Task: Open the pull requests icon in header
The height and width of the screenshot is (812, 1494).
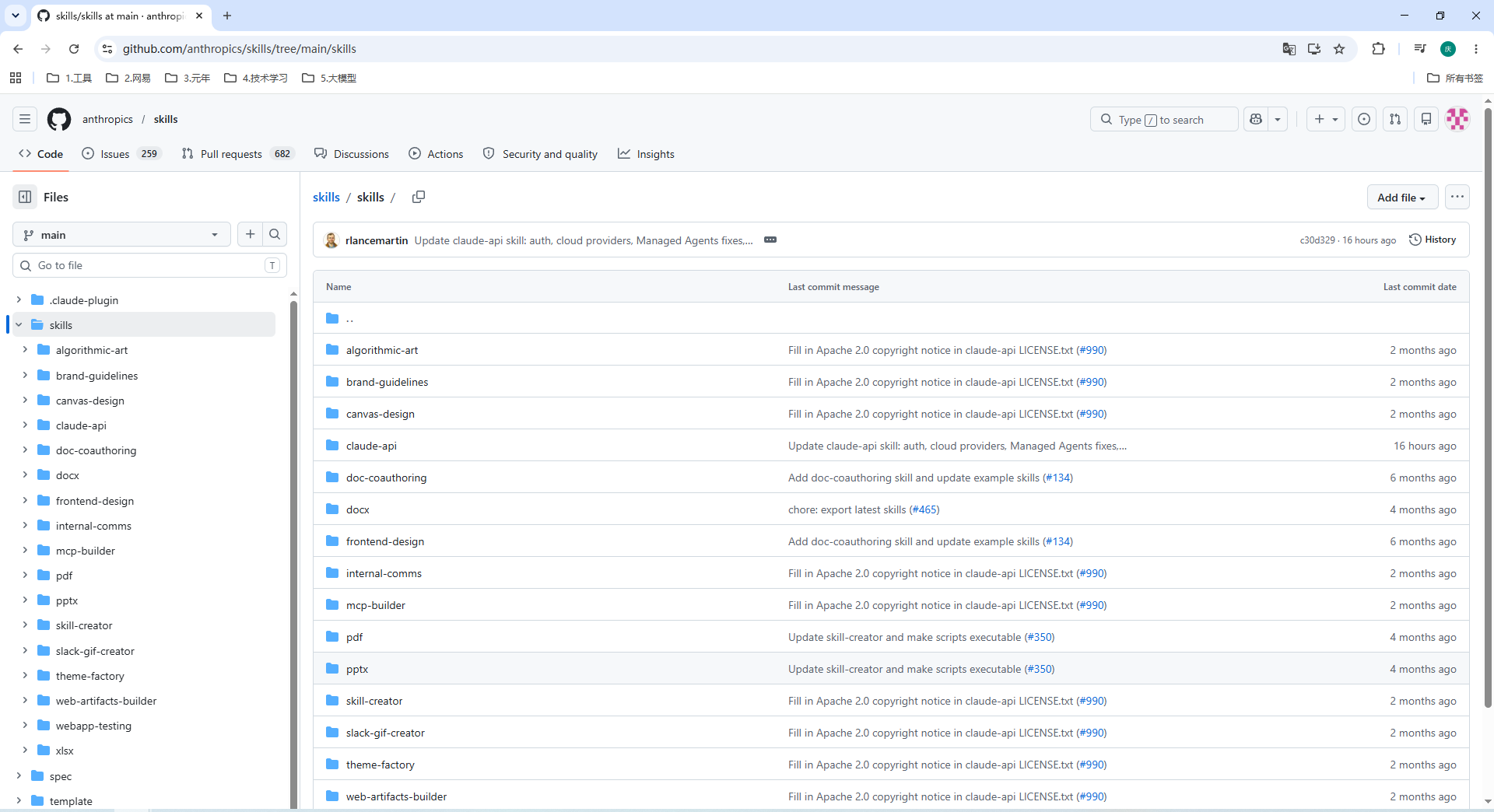Action: pos(1395,119)
